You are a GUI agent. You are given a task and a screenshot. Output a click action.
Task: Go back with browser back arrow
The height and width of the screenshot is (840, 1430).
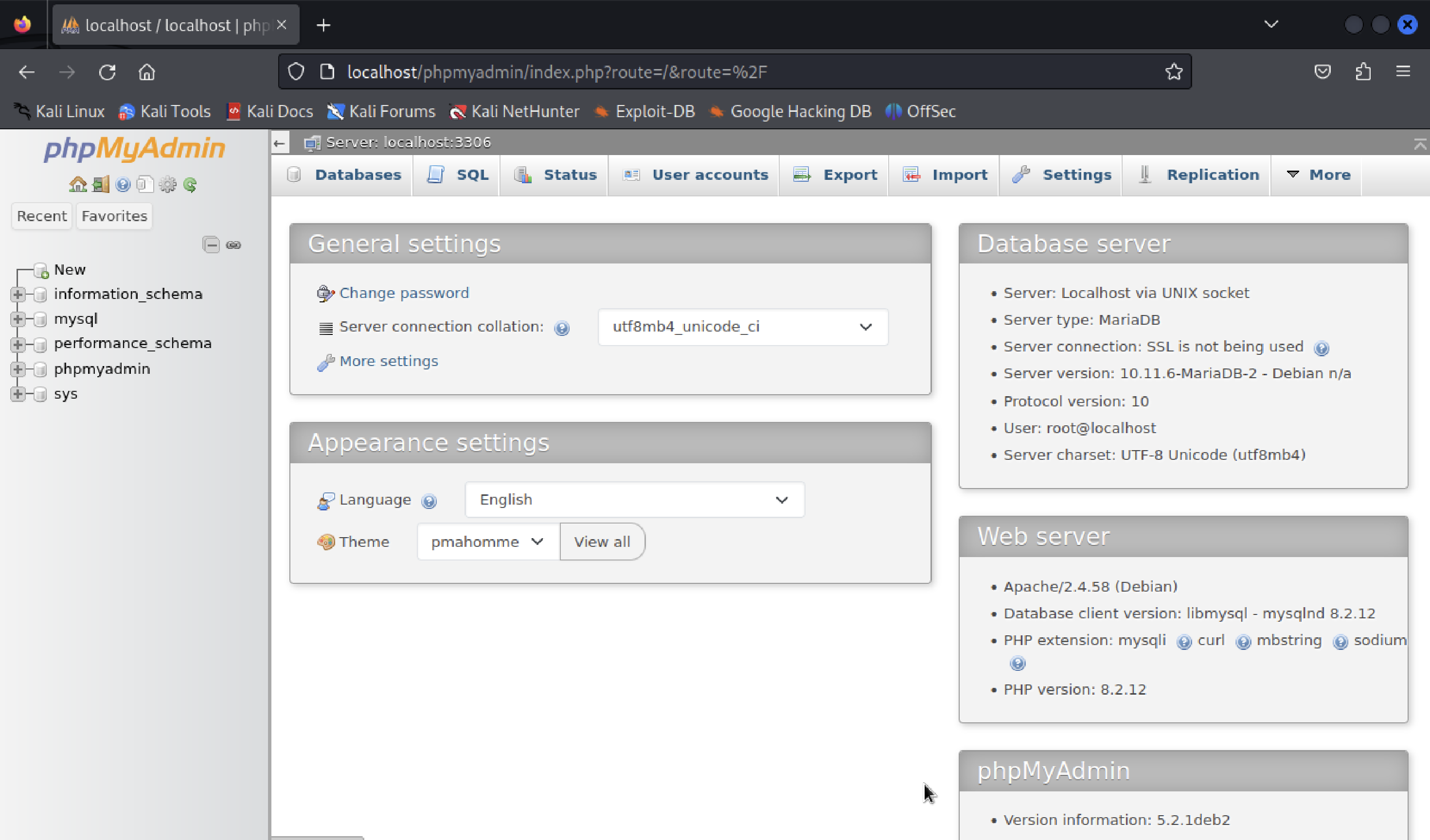[27, 72]
